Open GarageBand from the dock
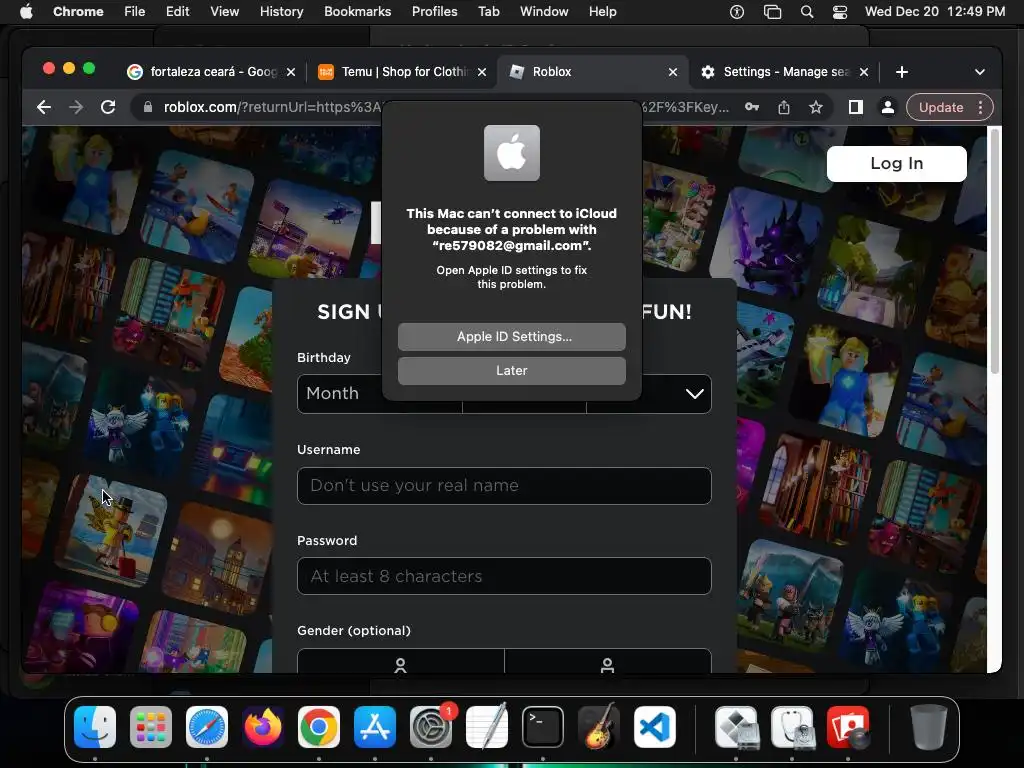 coord(599,727)
